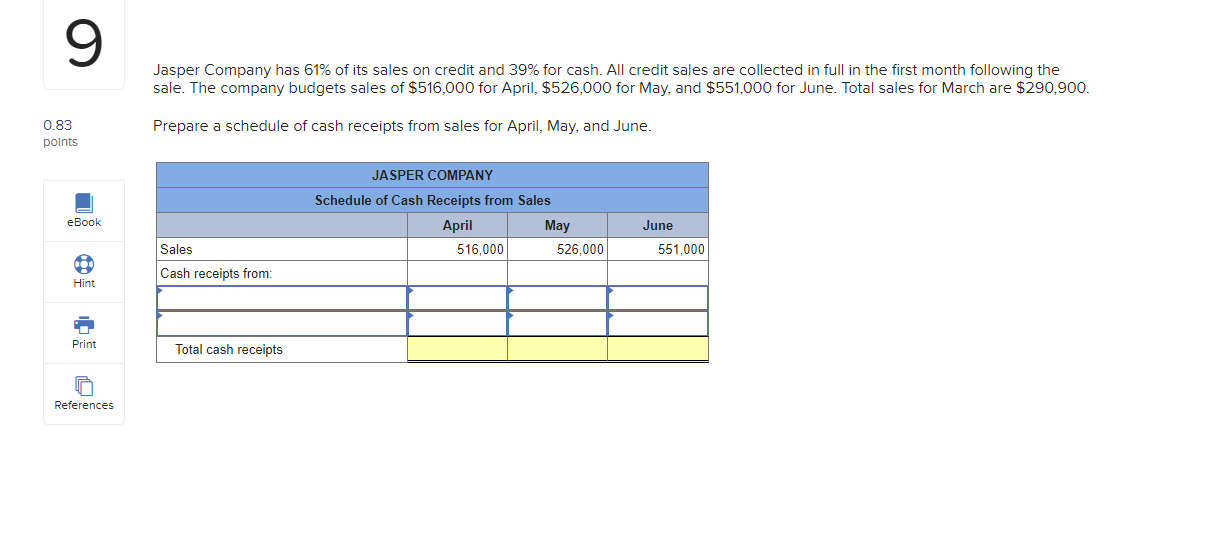Select first receipts row May input cell
The image size is (1231, 540).
coord(557,298)
